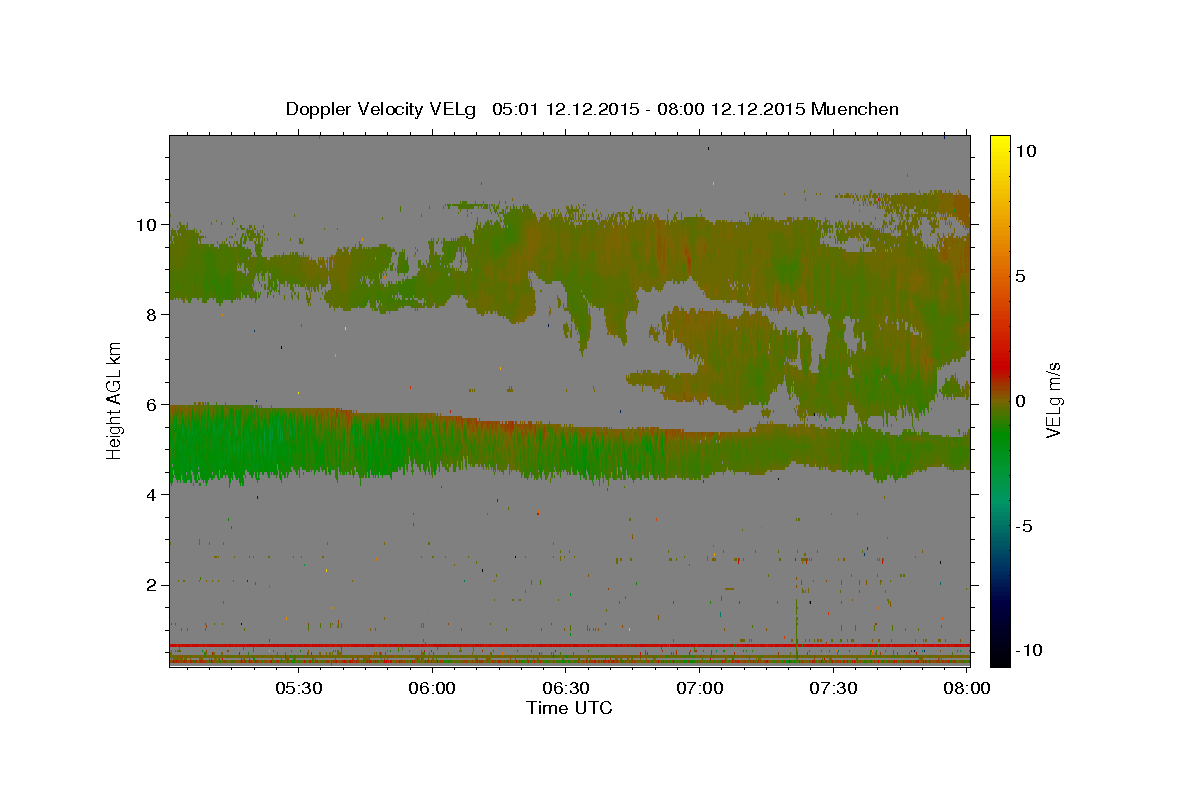1200x800 pixels.
Task: Click the 06:00 time tick label
Action: click(x=432, y=688)
